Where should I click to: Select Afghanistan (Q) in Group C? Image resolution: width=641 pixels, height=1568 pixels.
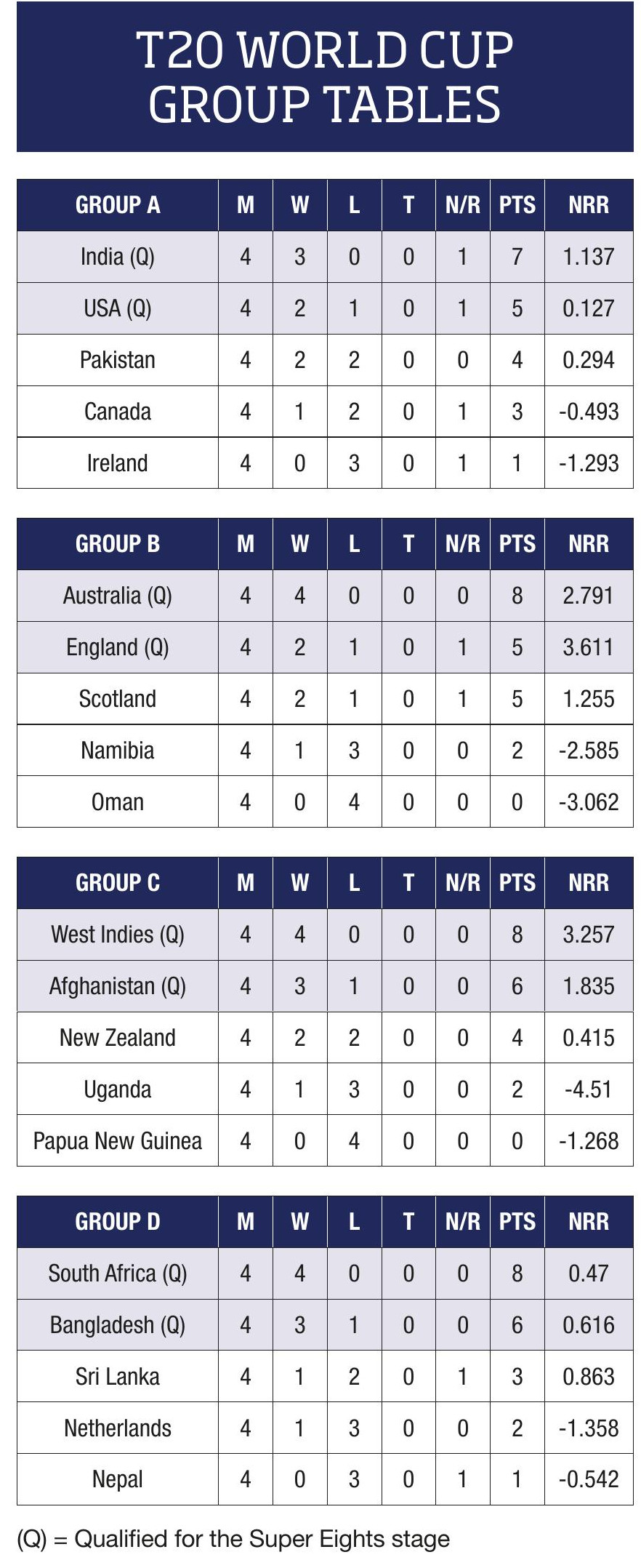118,986
